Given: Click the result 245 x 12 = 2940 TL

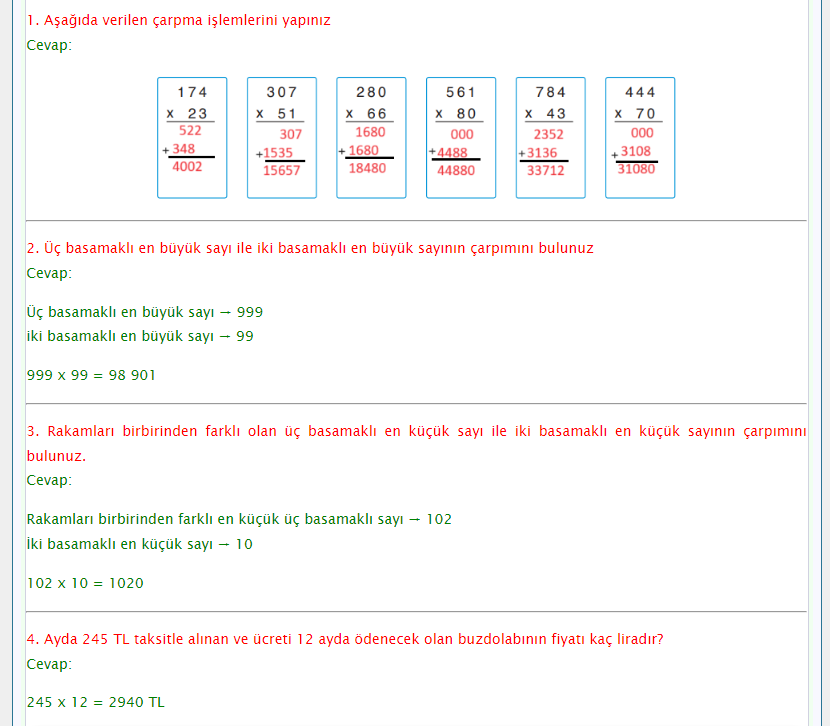Looking at the screenshot, I should coord(95,702).
